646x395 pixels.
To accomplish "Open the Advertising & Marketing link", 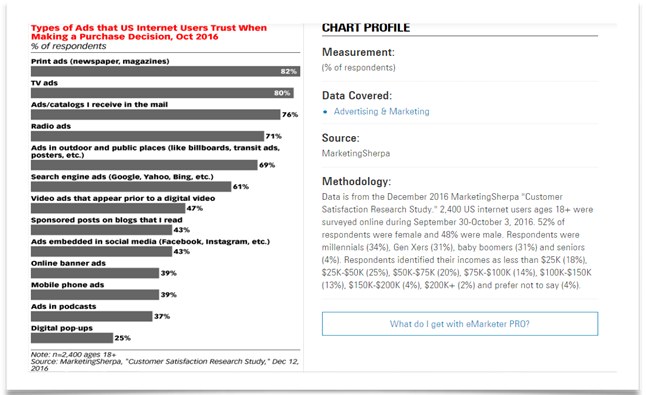I will coord(381,112).
